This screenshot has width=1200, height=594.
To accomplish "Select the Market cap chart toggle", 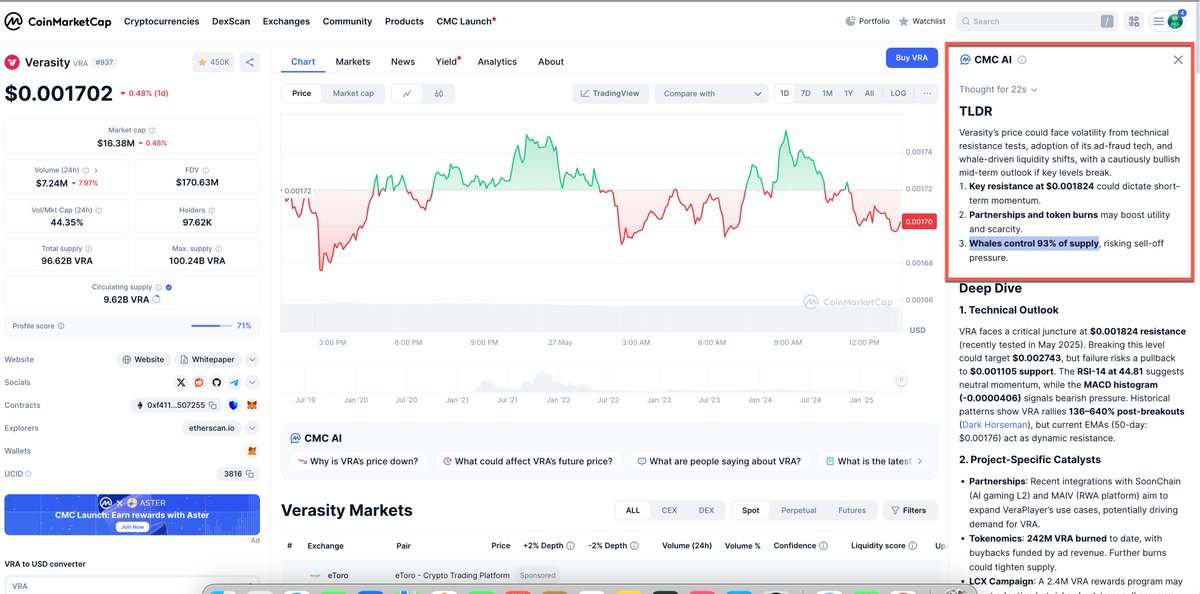I will tap(353, 93).
